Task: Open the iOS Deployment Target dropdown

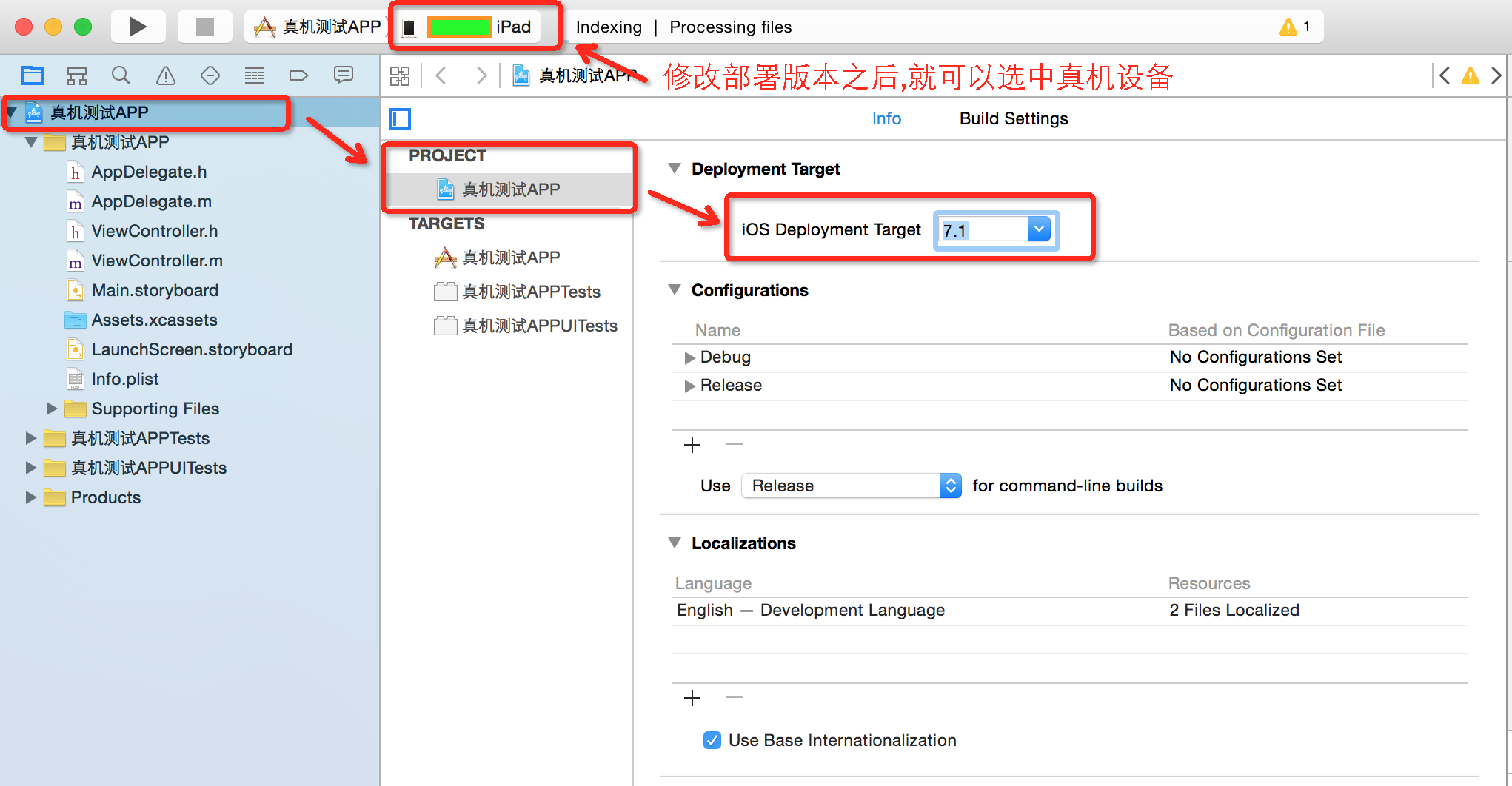Action: coord(1039,229)
